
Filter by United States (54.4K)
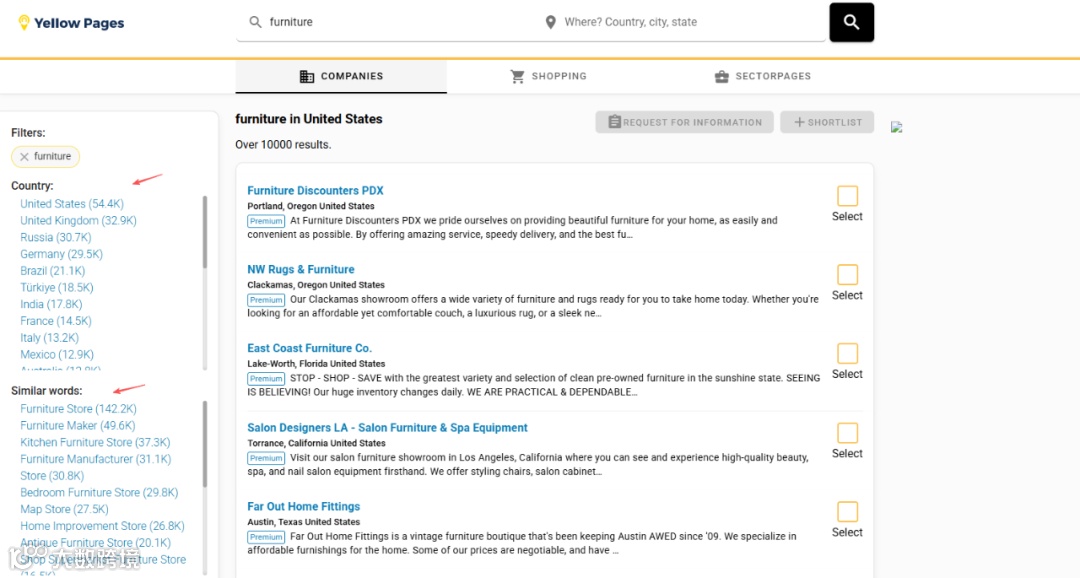pos(72,204)
